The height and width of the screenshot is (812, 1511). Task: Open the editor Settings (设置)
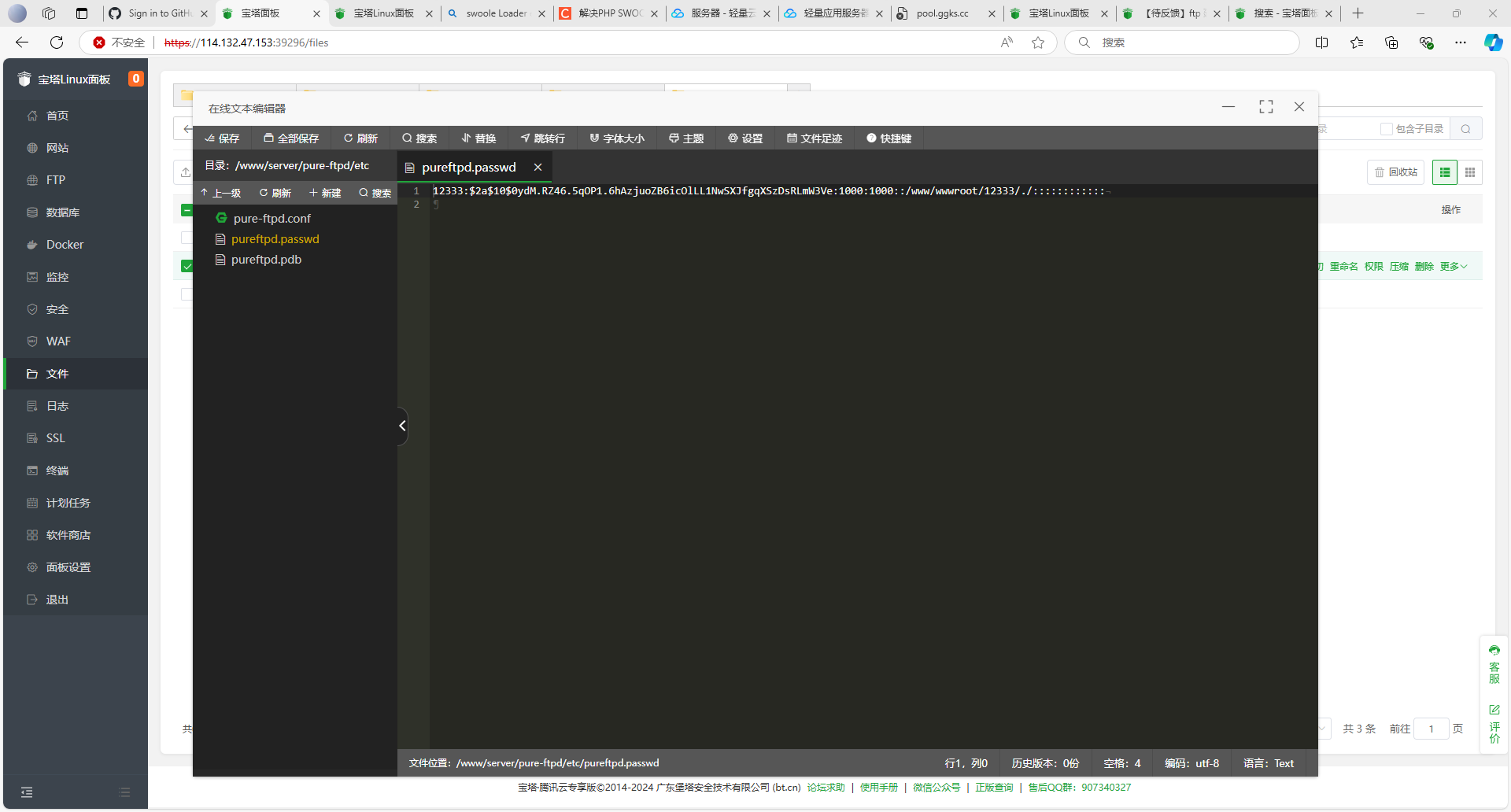745,138
